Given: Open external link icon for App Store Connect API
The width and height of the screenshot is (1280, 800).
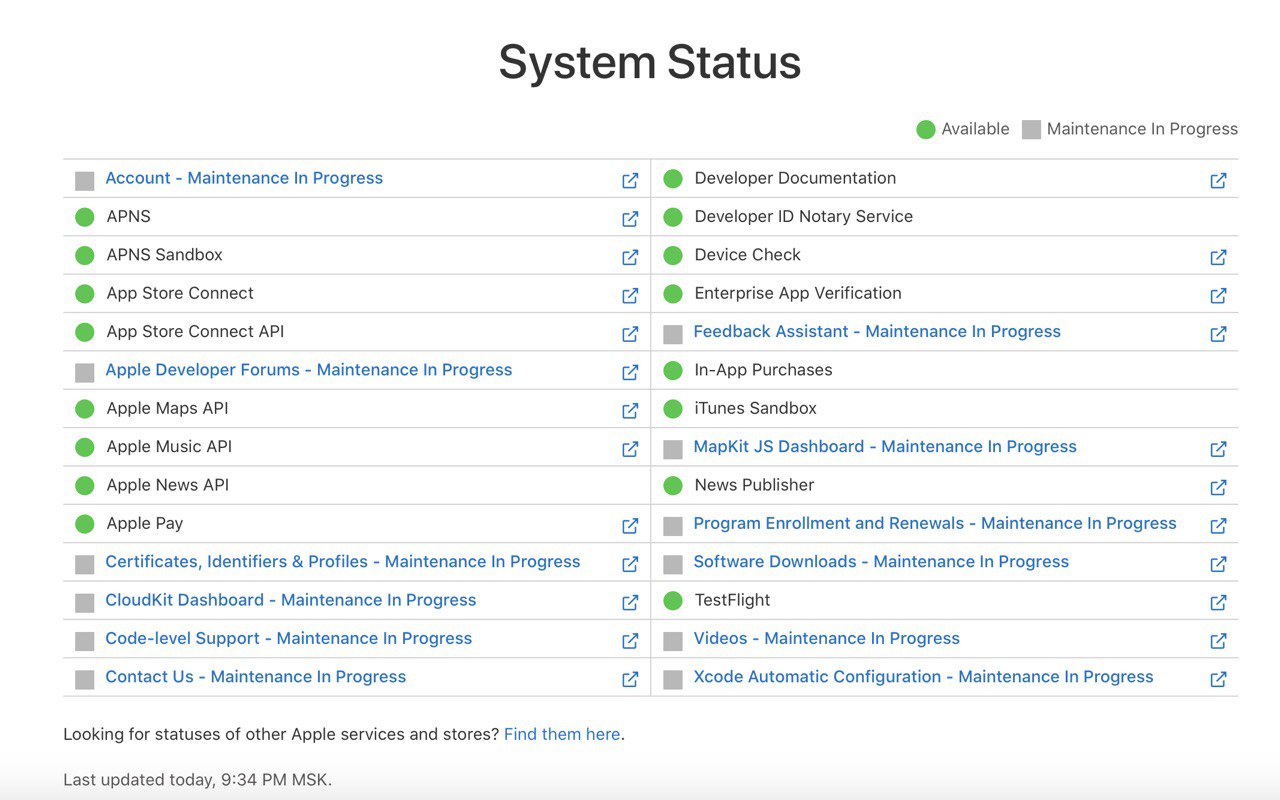Looking at the screenshot, I should [x=630, y=333].
